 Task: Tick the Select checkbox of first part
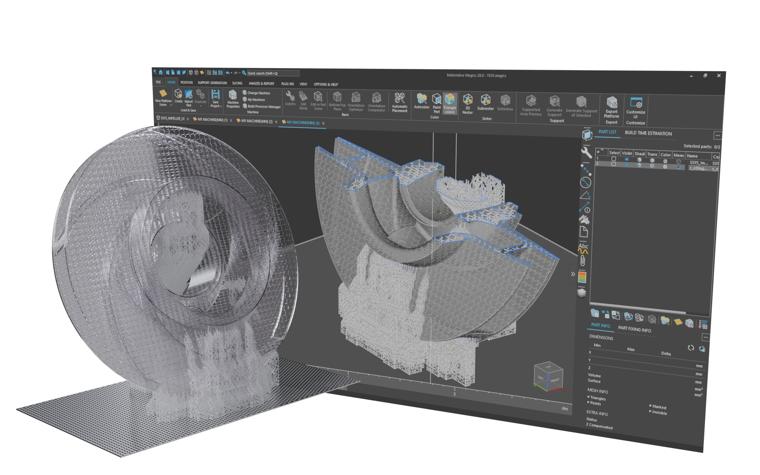pyautogui.click(x=613, y=160)
